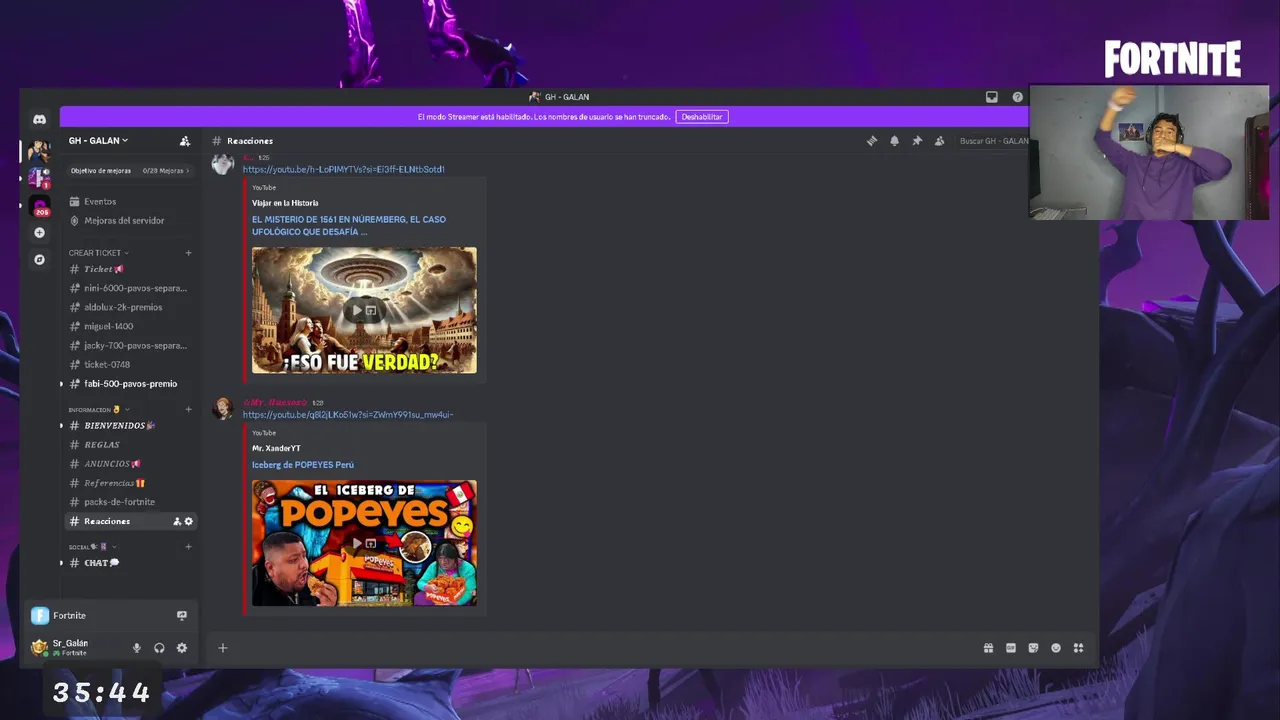Open the GH - GALAN server dropdown
Image resolution: width=1280 pixels, height=720 pixels.
point(98,141)
